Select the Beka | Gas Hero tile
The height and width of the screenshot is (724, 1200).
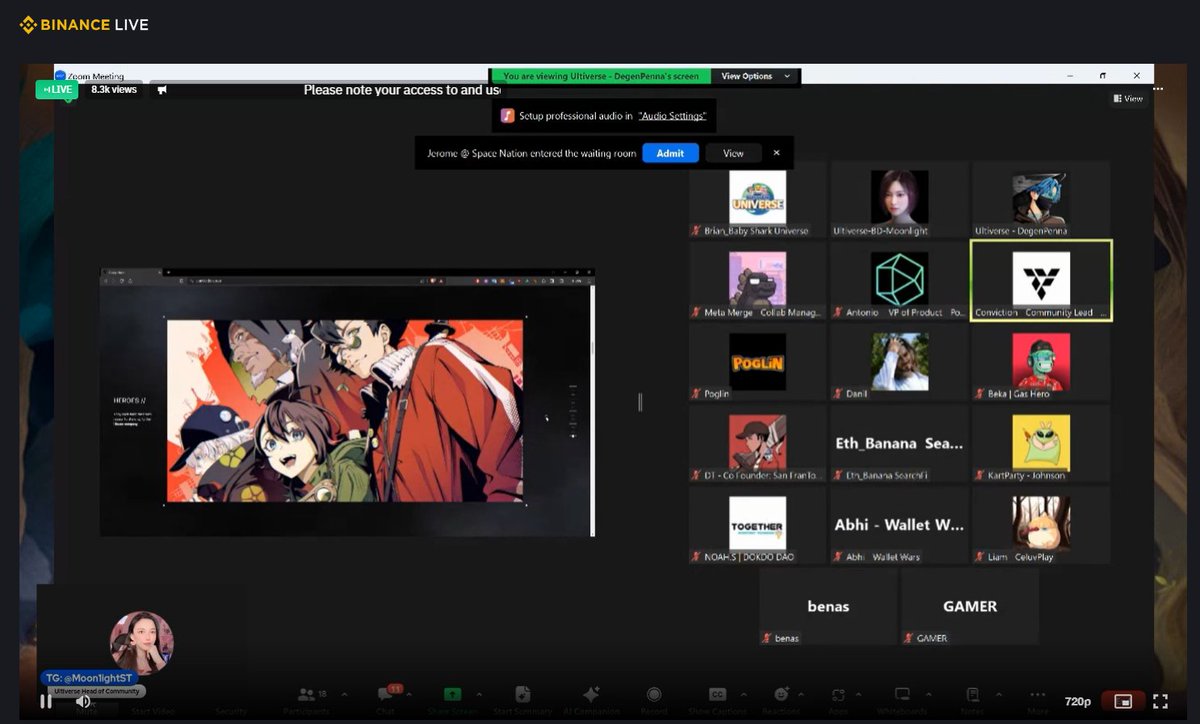coord(1041,362)
